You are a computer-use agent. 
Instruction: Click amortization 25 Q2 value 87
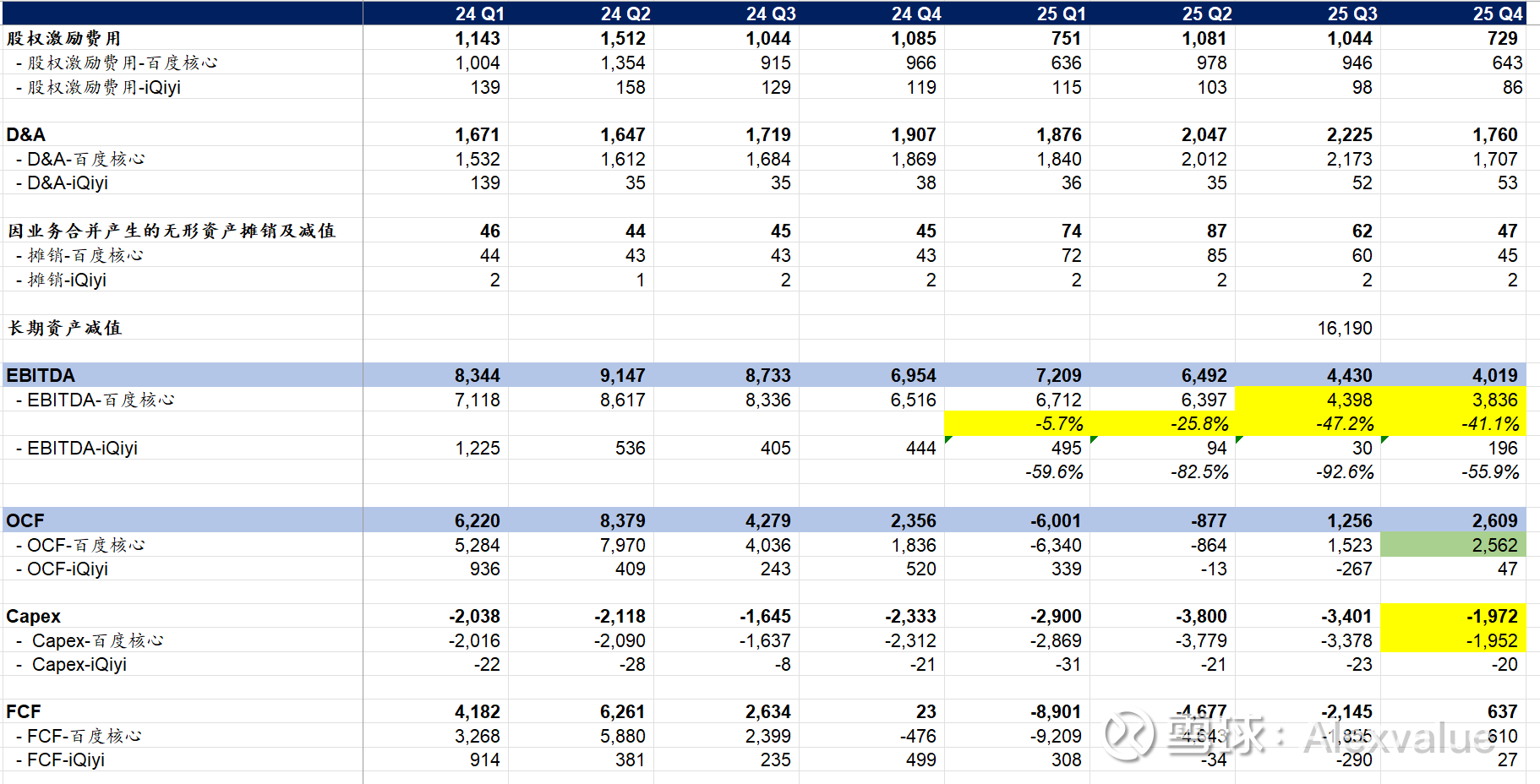click(x=1216, y=231)
